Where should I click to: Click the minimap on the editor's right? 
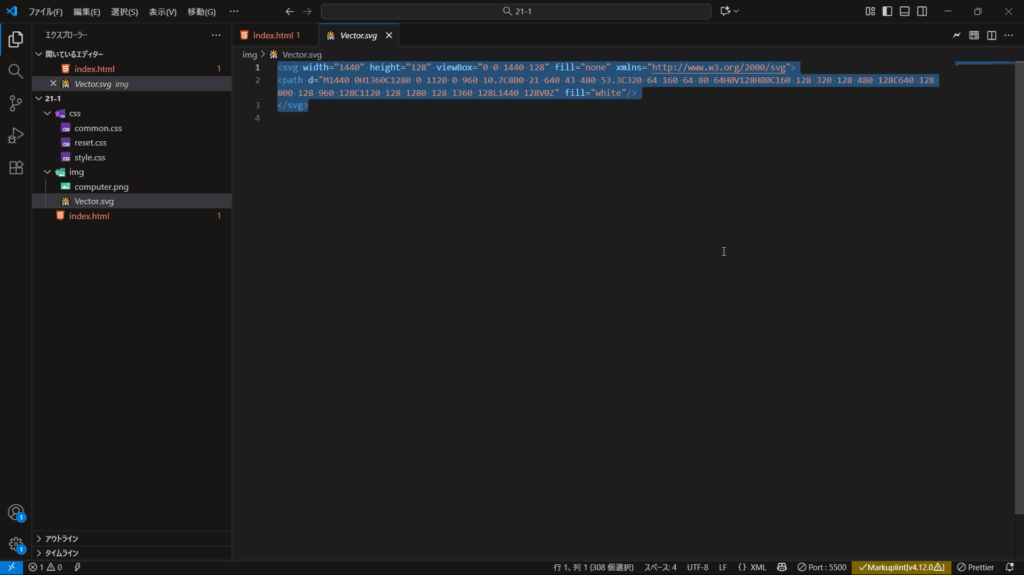point(984,66)
